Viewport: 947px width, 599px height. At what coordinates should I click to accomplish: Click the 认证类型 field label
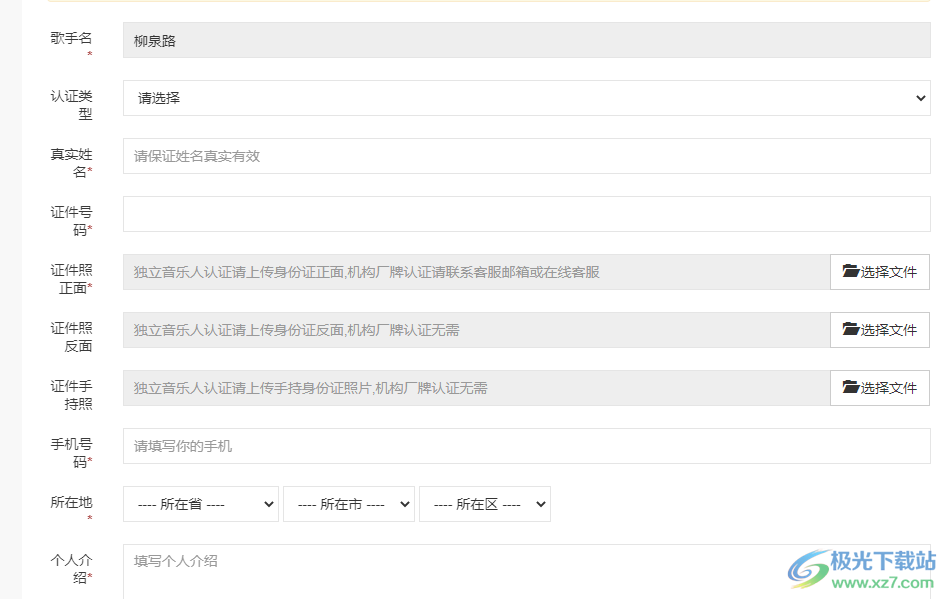click(x=72, y=104)
